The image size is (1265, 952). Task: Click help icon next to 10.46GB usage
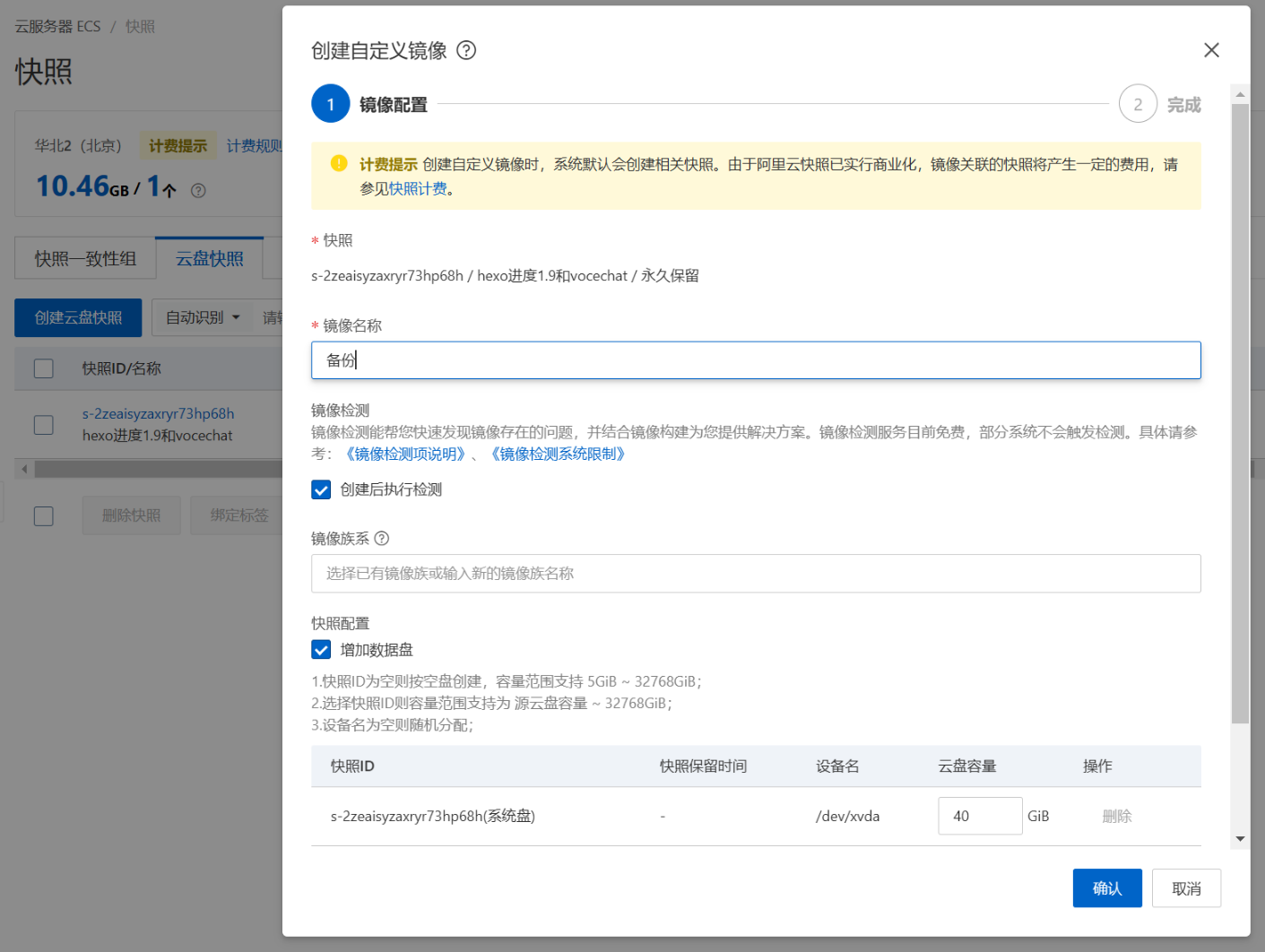(199, 190)
